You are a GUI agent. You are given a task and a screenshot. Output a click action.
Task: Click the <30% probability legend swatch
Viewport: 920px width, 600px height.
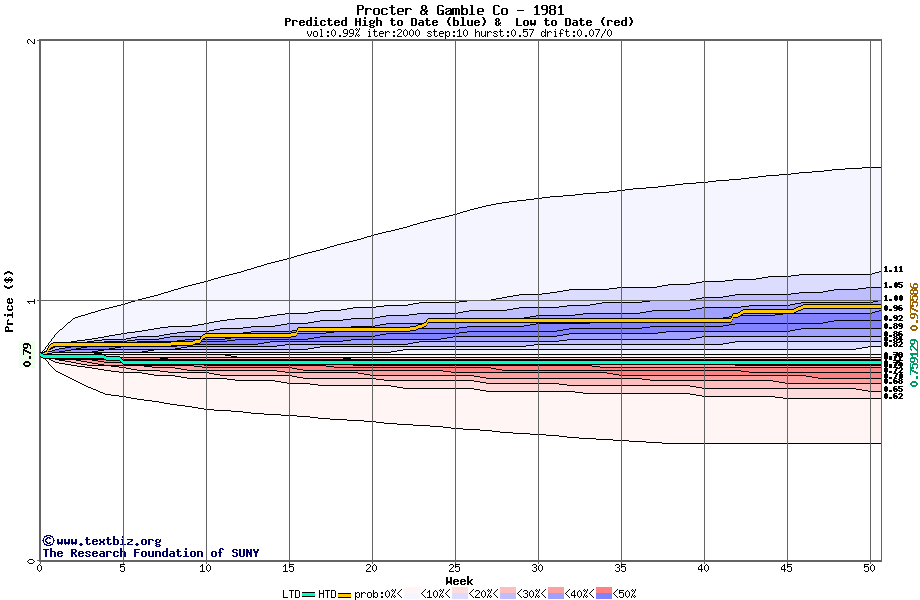[x=507, y=594]
